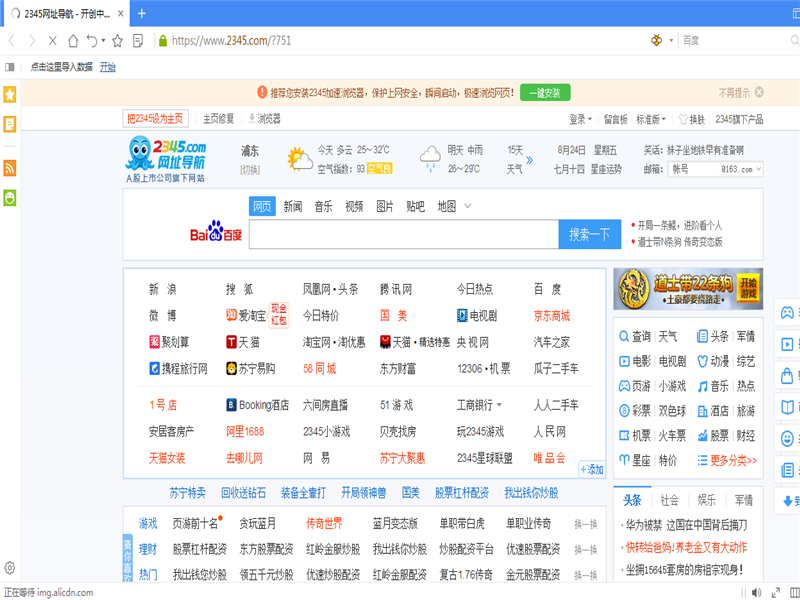Click 不再提示 link

(734, 93)
